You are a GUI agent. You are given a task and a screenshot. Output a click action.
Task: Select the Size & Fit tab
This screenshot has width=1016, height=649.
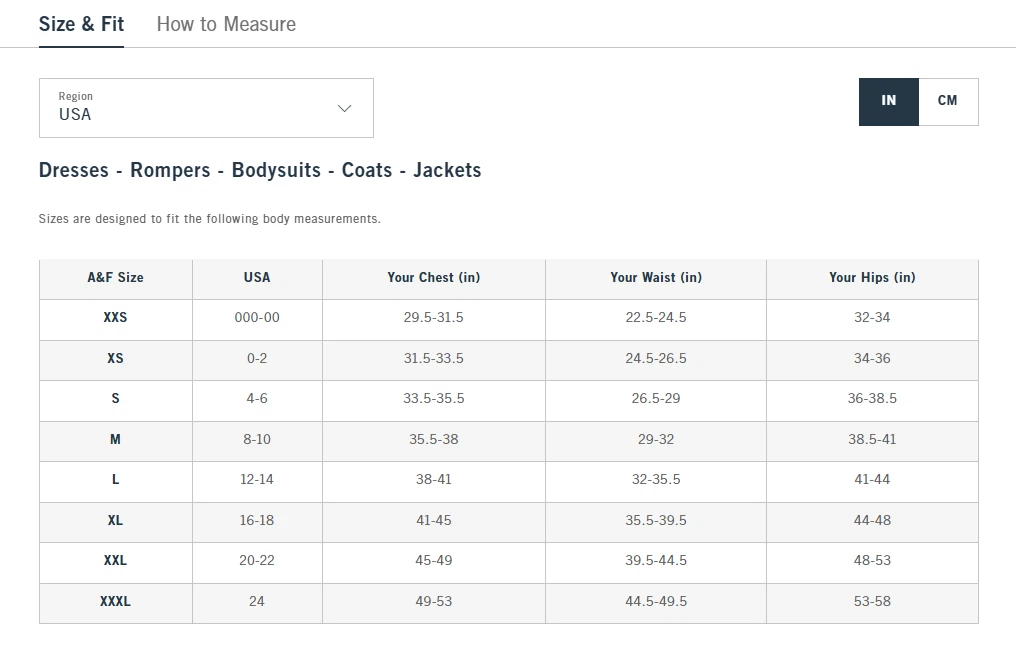pyautogui.click(x=81, y=24)
